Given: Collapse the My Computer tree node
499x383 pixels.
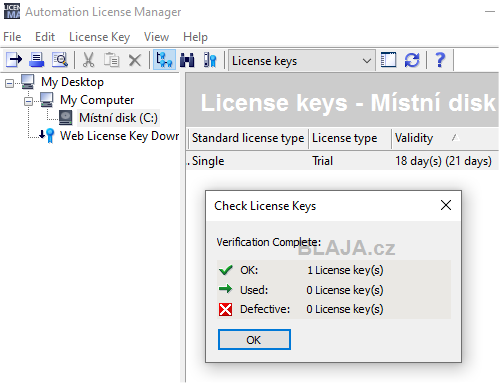Looking at the screenshot, I should 29,101.
